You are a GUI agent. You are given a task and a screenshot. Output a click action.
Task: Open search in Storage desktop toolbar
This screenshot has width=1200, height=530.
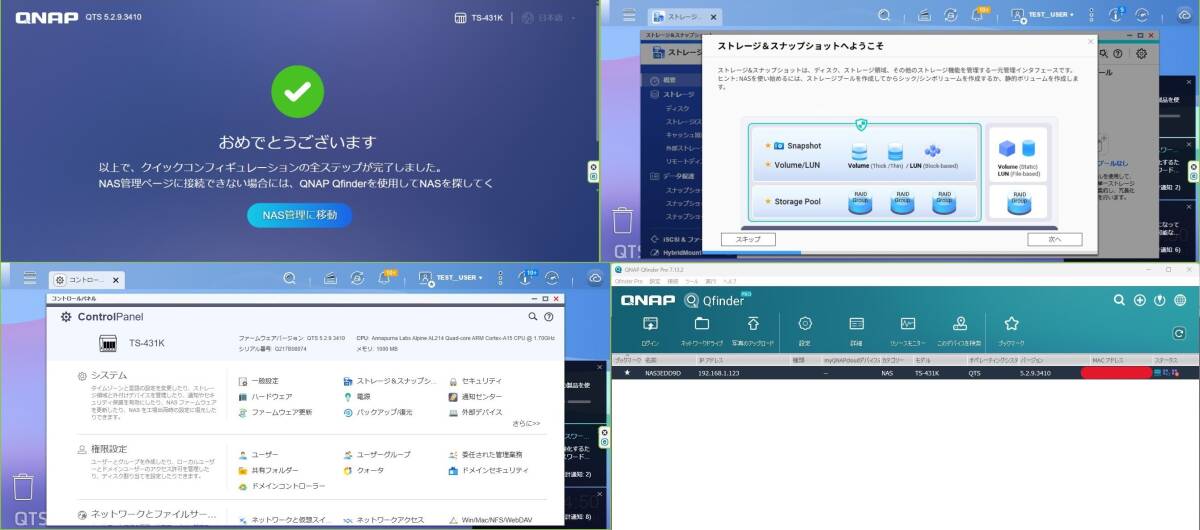click(x=884, y=15)
